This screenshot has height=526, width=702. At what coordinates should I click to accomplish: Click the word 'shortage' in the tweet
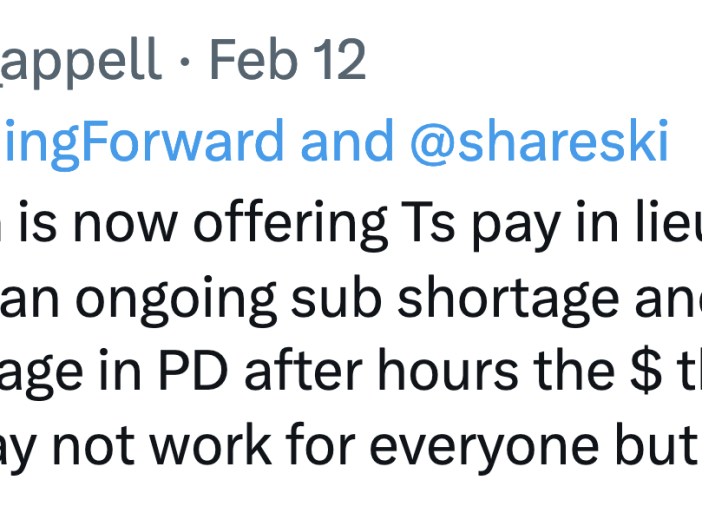508,300
